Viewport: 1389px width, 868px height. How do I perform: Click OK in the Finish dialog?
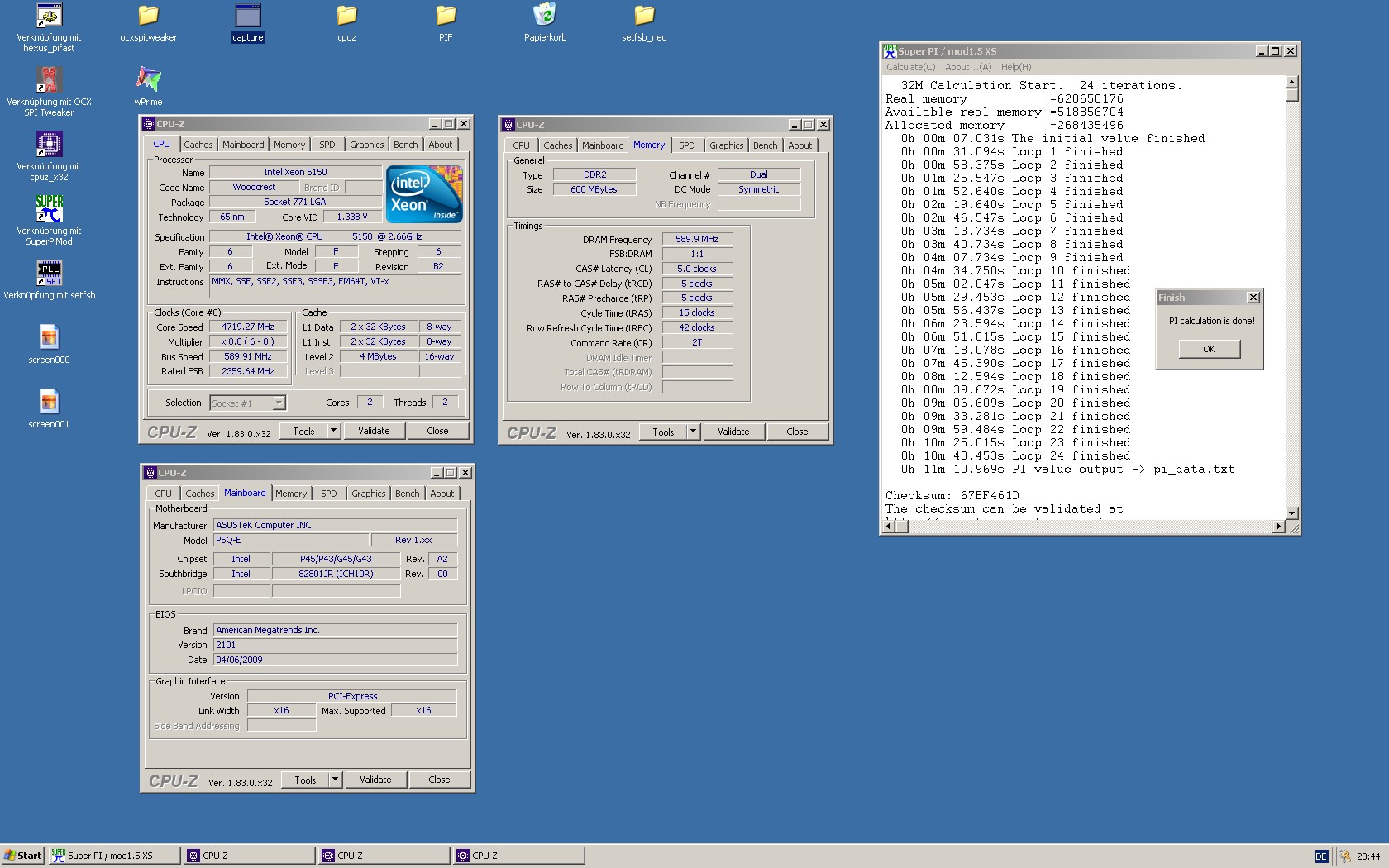(x=1209, y=349)
